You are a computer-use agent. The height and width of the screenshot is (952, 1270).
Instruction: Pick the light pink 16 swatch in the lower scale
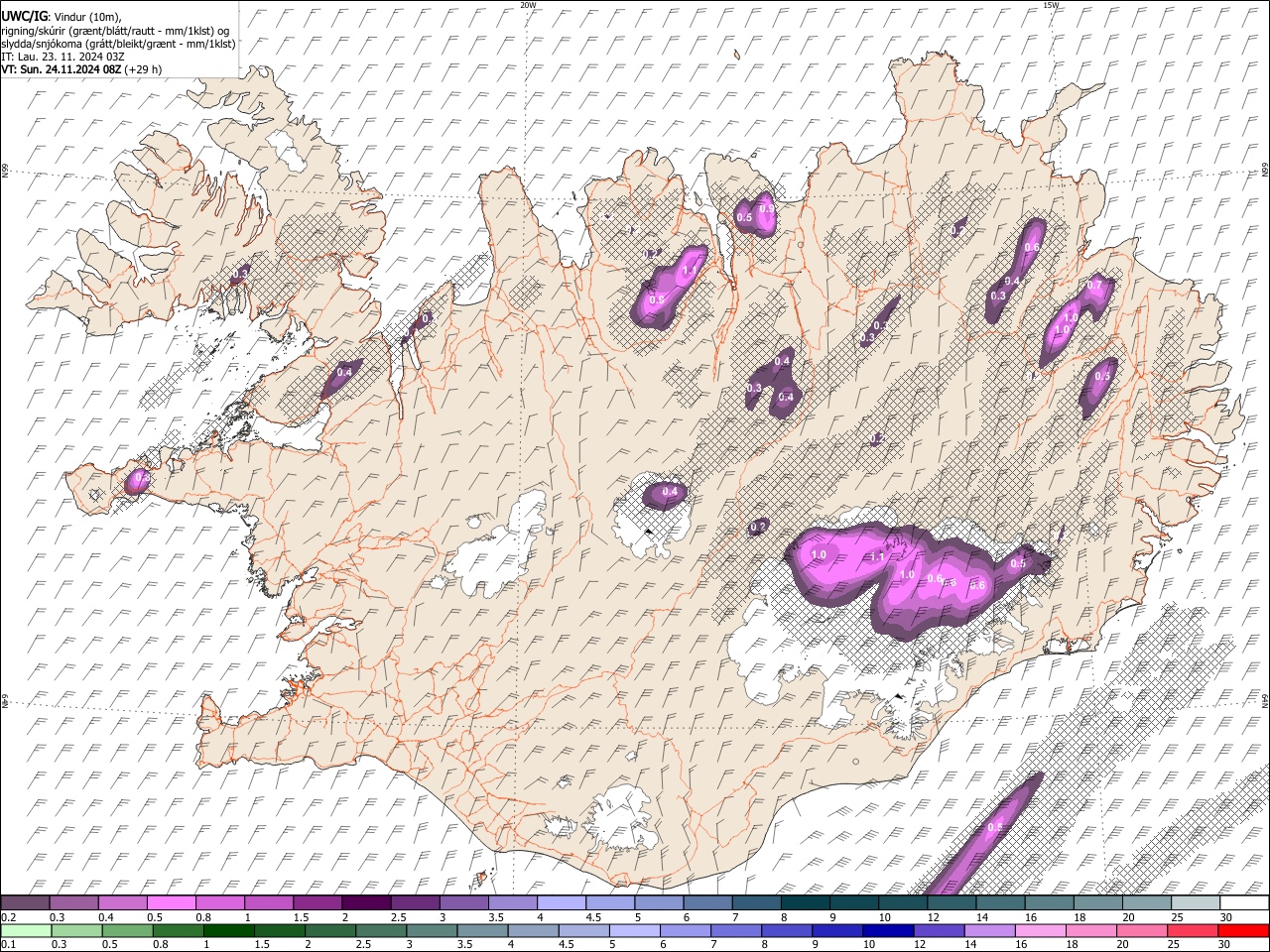(1039, 931)
